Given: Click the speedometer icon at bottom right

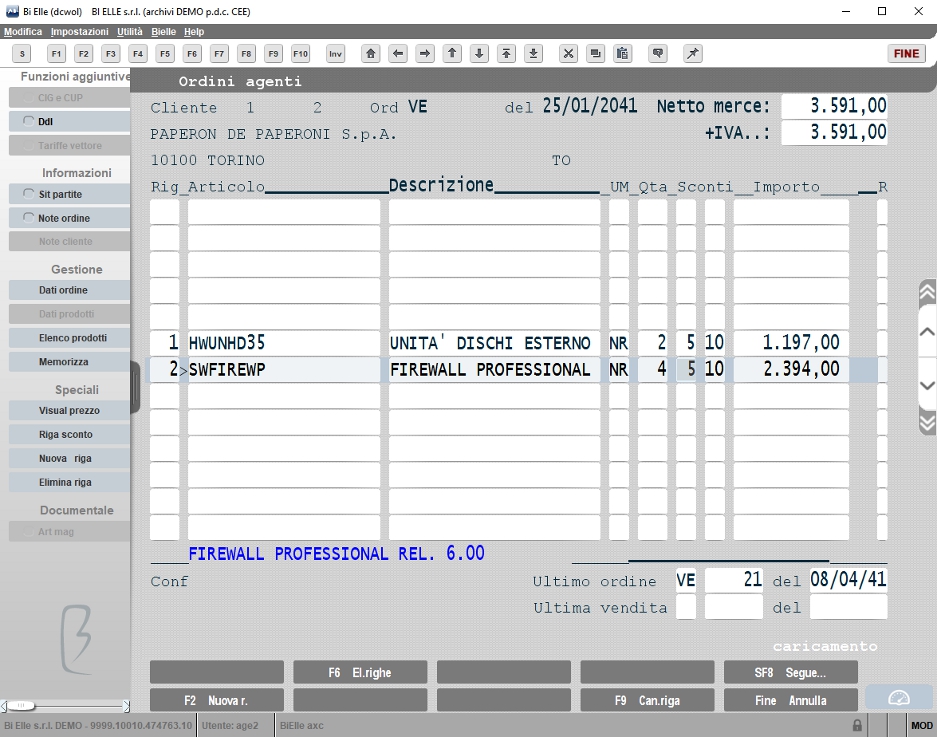Looking at the screenshot, I should pos(898,698).
